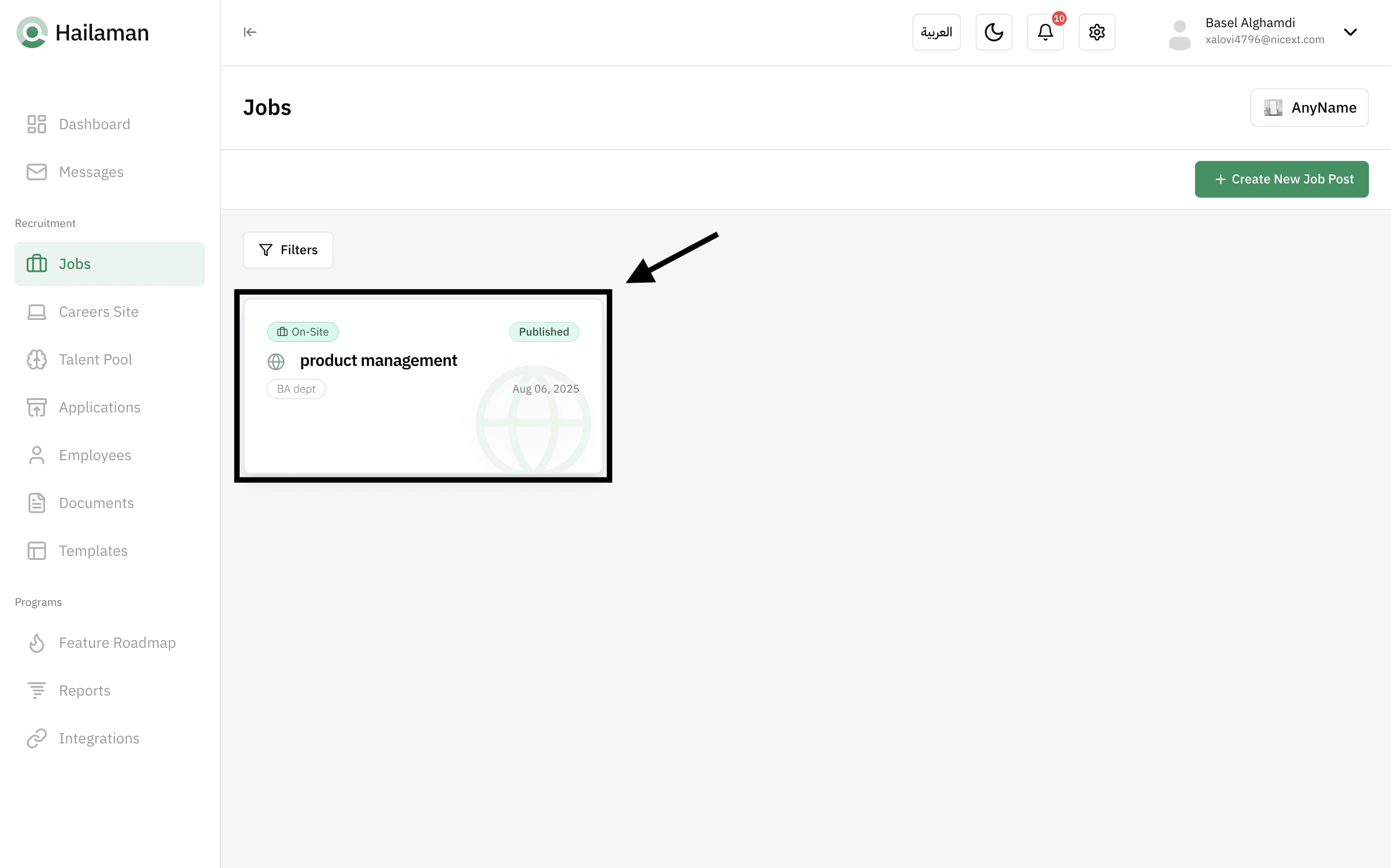The height and width of the screenshot is (868, 1391).
Task: Open the Reports sidebar item
Action: (85, 690)
